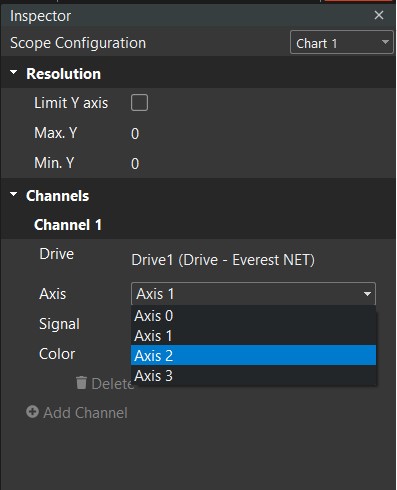Choose the highlighted Axis 2 option
397x490 pixels.
coord(253,355)
